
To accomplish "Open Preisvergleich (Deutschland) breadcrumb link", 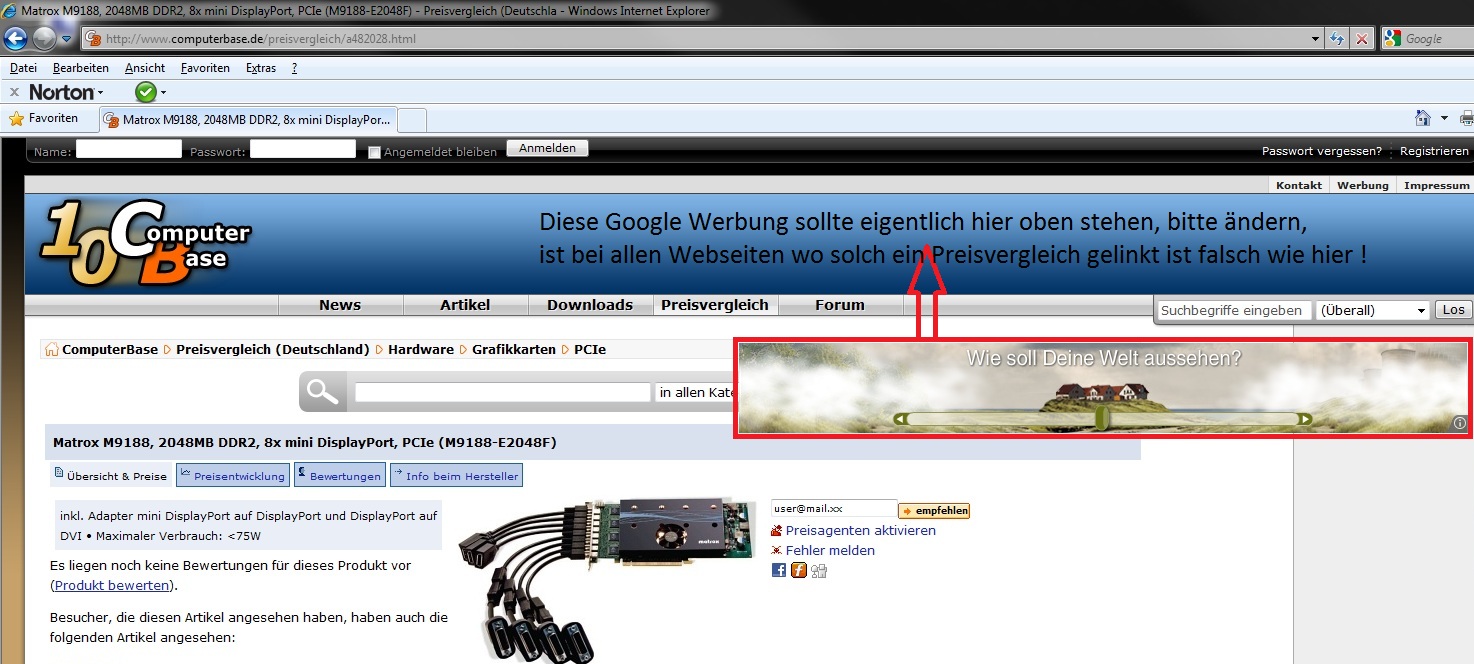I will (273, 349).
